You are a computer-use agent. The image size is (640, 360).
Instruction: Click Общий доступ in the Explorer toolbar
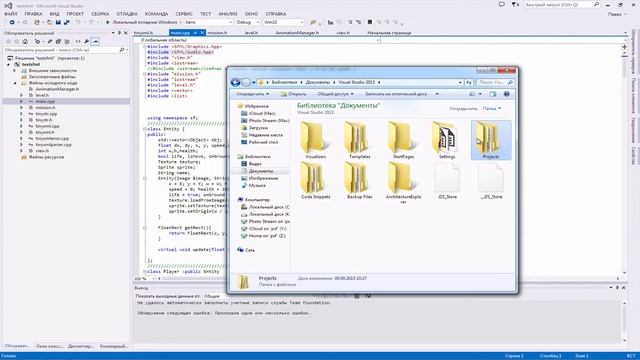click(336, 94)
